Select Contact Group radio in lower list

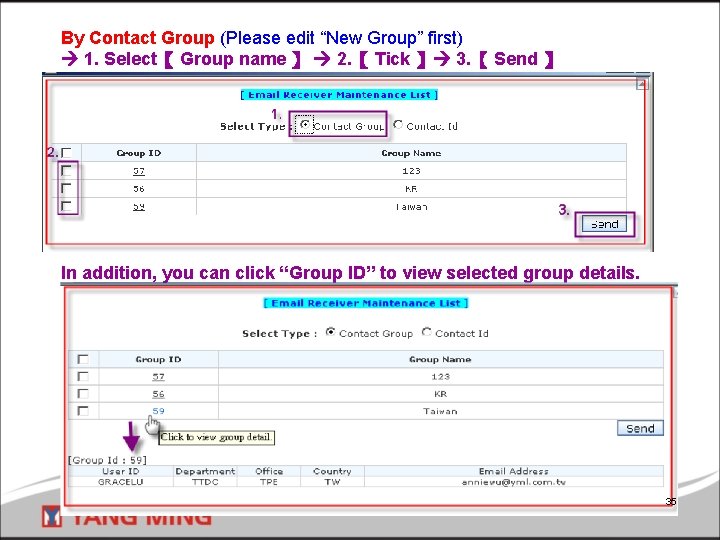[330, 332]
